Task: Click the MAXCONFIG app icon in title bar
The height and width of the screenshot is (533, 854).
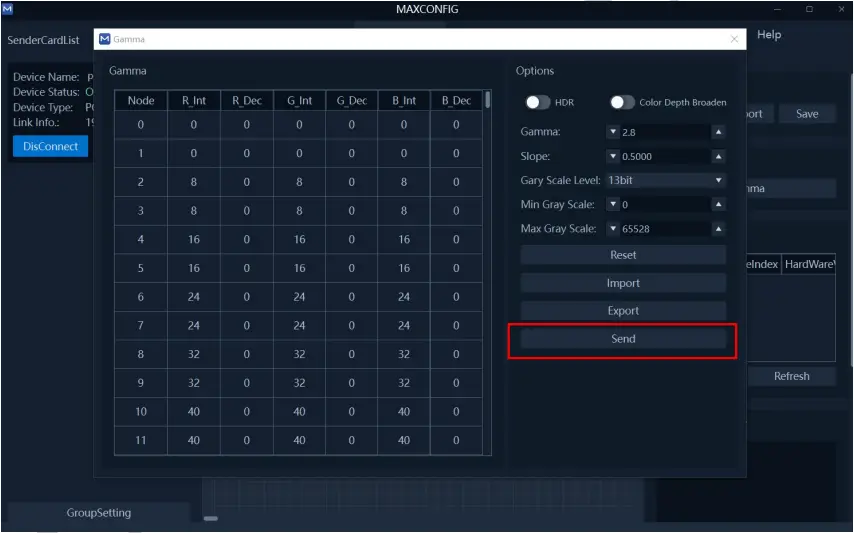Action: 7,9
